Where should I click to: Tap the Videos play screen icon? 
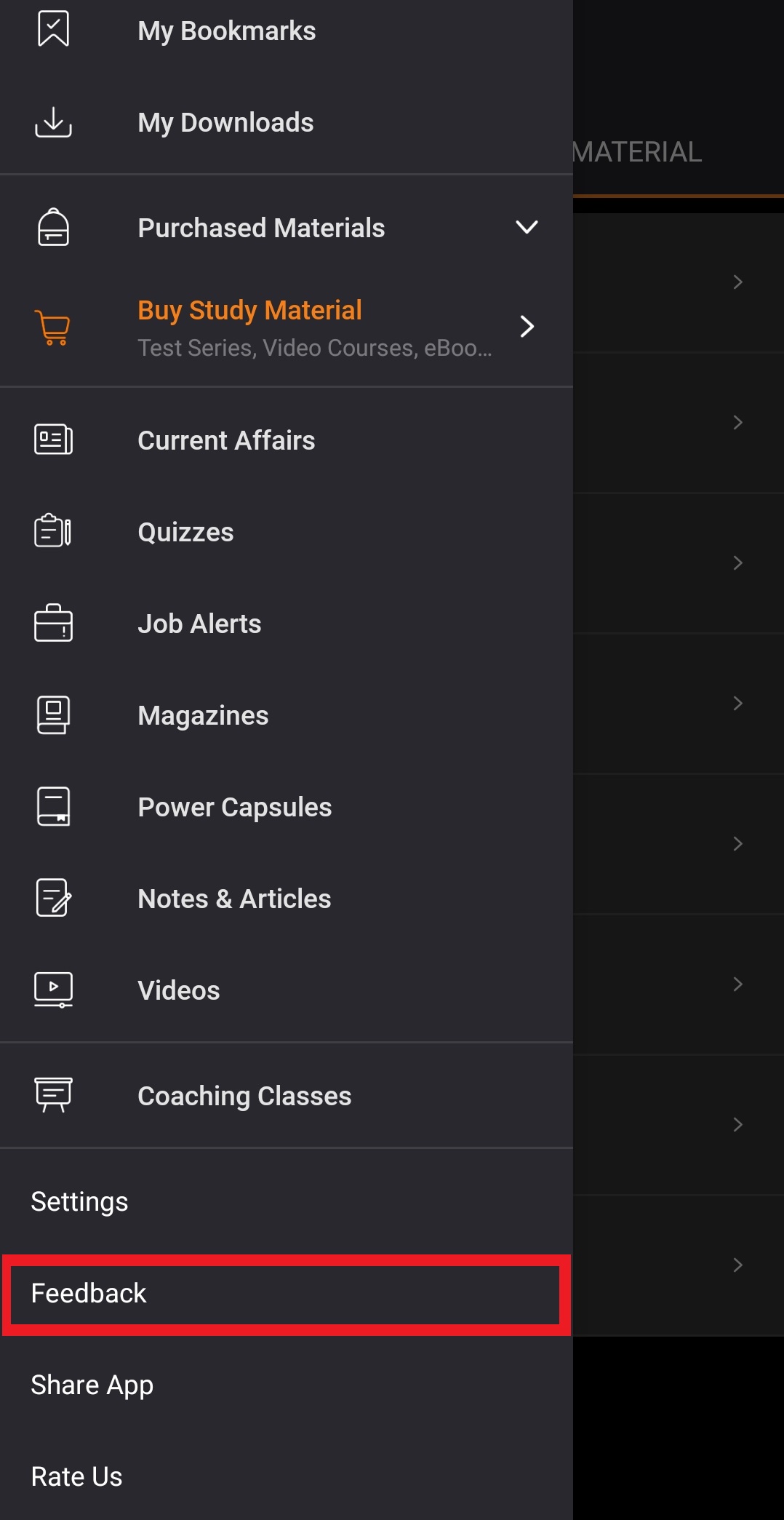coord(53,990)
